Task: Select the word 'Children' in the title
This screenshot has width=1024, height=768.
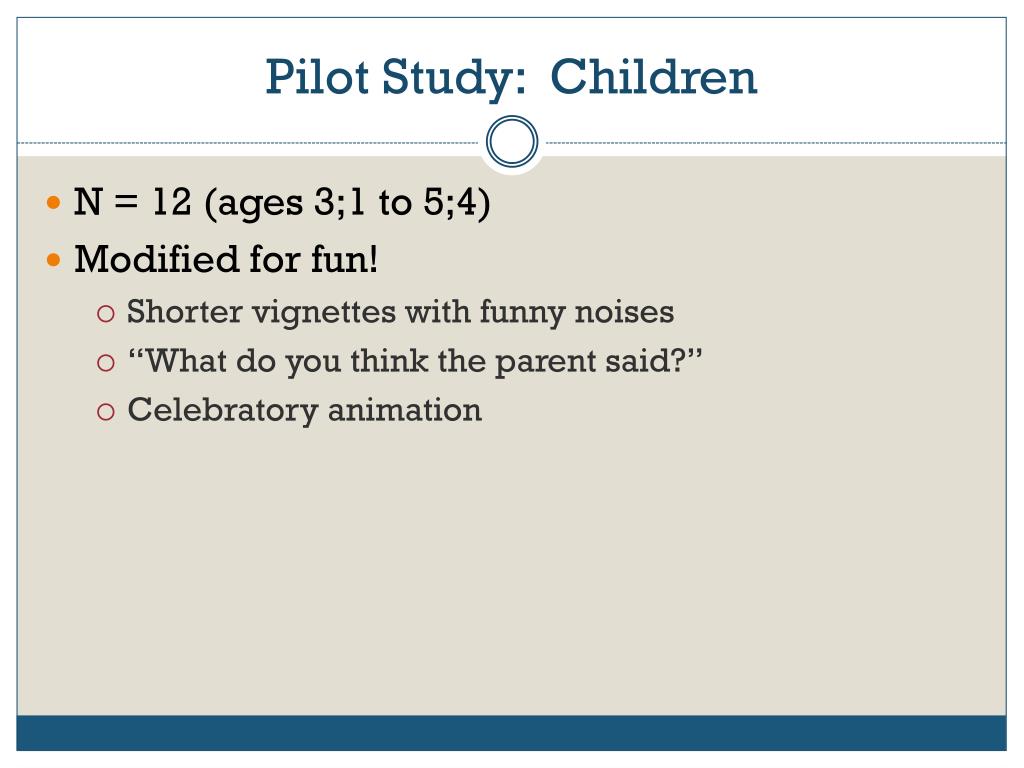Action: click(654, 77)
